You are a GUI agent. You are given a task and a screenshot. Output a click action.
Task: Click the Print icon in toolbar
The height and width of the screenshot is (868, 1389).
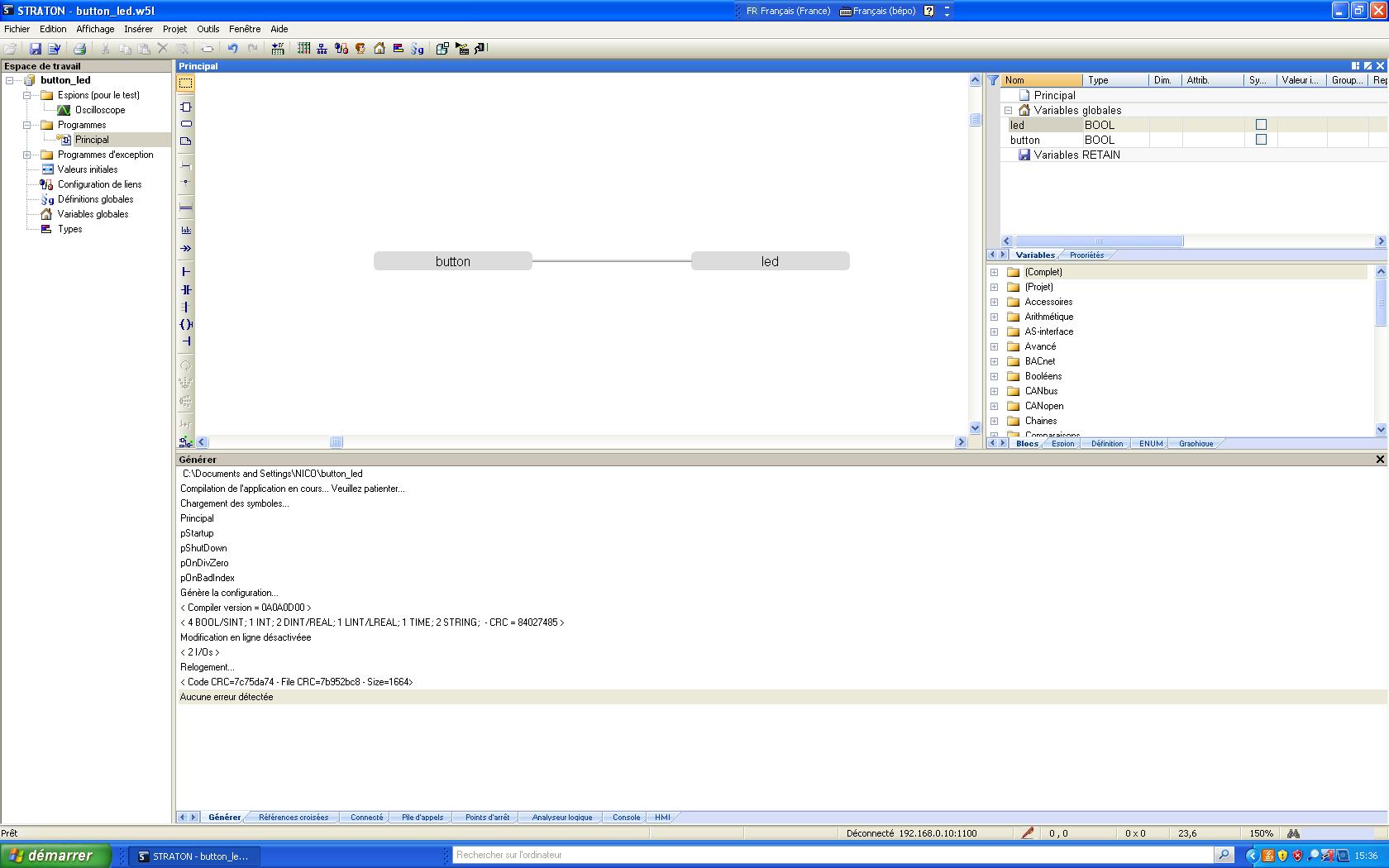(x=79, y=49)
